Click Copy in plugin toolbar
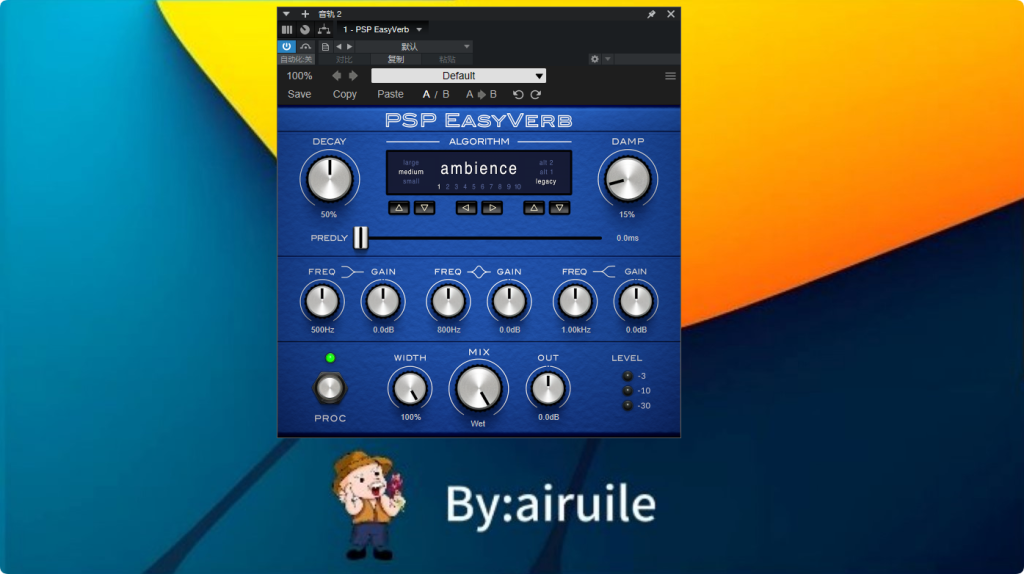1024x574 pixels. (x=344, y=95)
